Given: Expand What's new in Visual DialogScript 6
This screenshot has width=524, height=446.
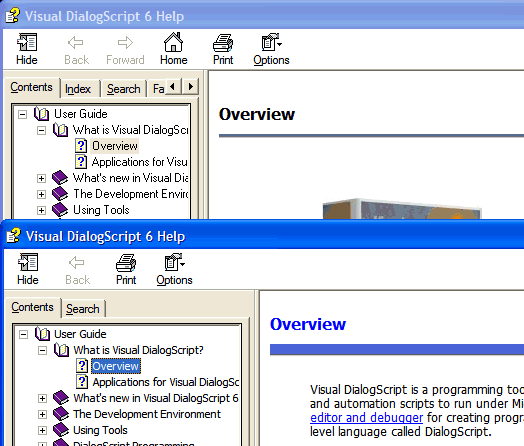Looking at the screenshot, I should (42, 399).
